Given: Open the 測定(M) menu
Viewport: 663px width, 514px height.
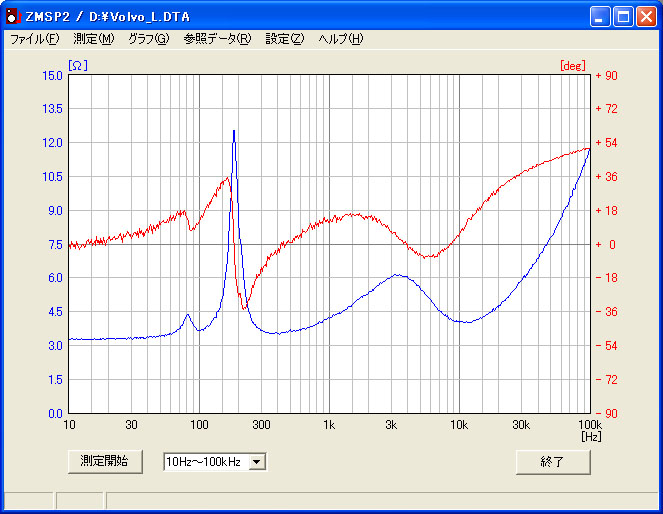Looking at the screenshot, I should (93, 39).
